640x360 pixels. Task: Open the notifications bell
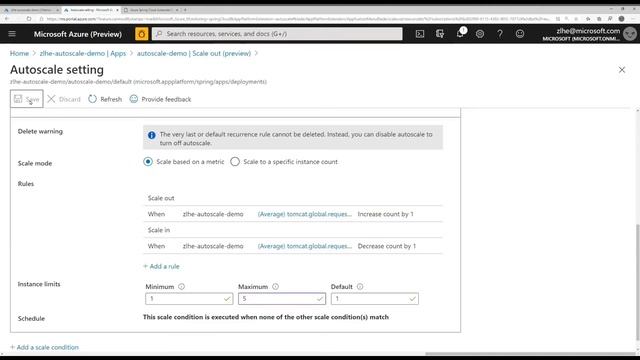coord(460,33)
